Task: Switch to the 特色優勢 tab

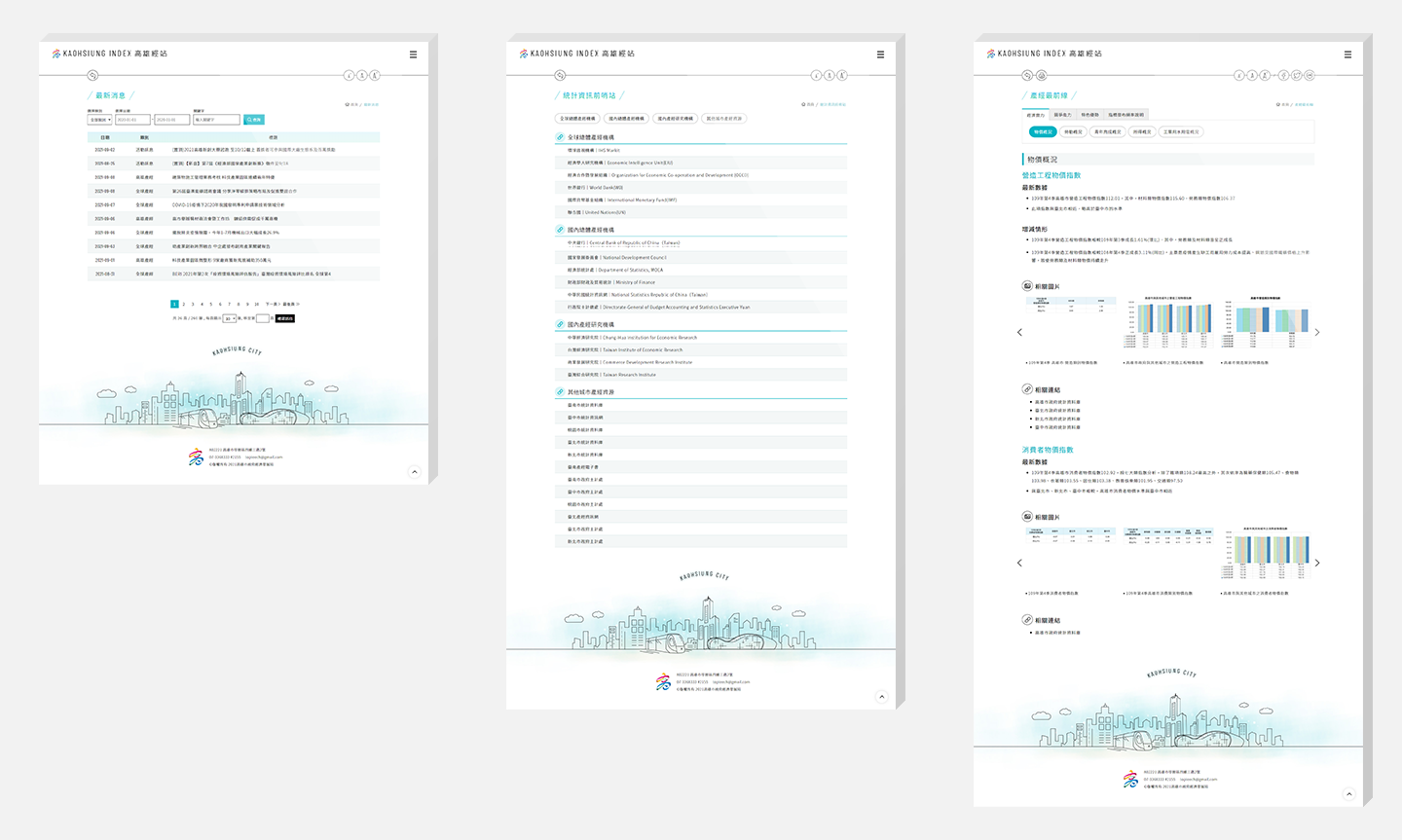Action: click(x=1089, y=115)
